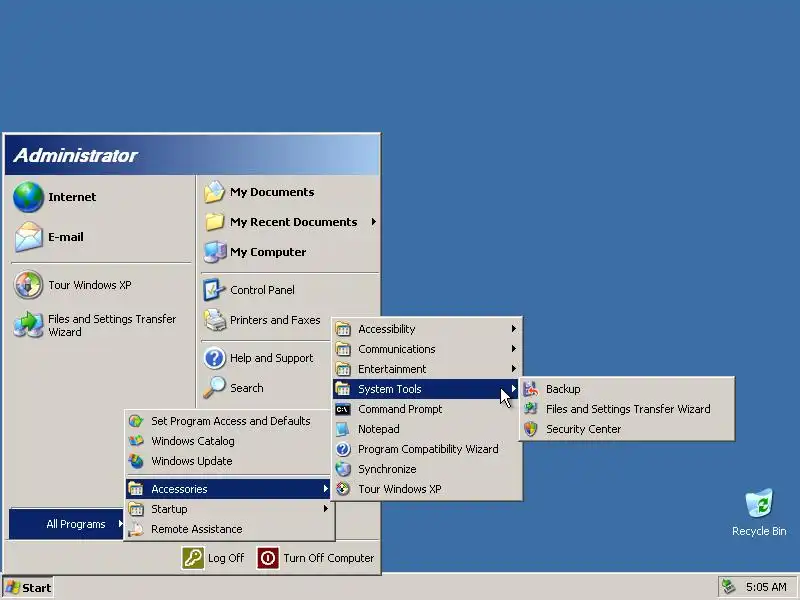Click the Log Off button
This screenshot has height=600, width=800.
coord(213,558)
